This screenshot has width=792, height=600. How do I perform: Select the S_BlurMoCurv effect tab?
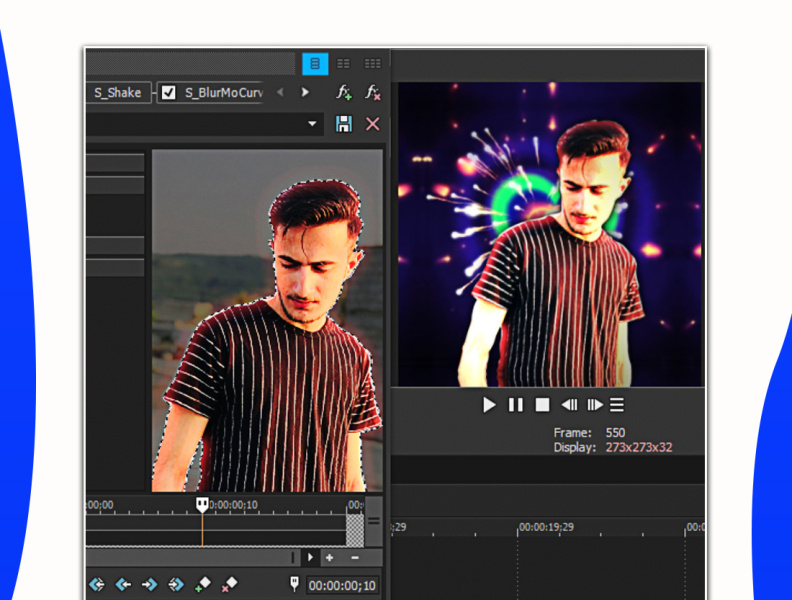[210, 92]
